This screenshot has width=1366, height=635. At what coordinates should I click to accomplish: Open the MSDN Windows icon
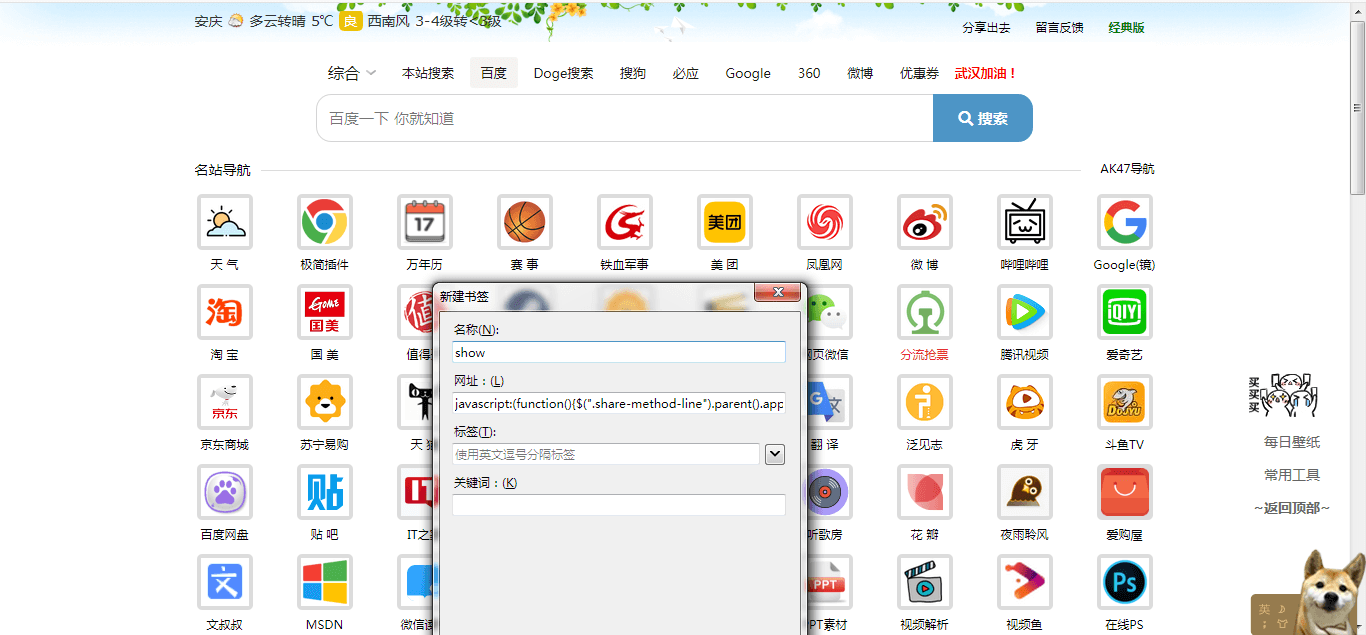(x=325, y=582)
